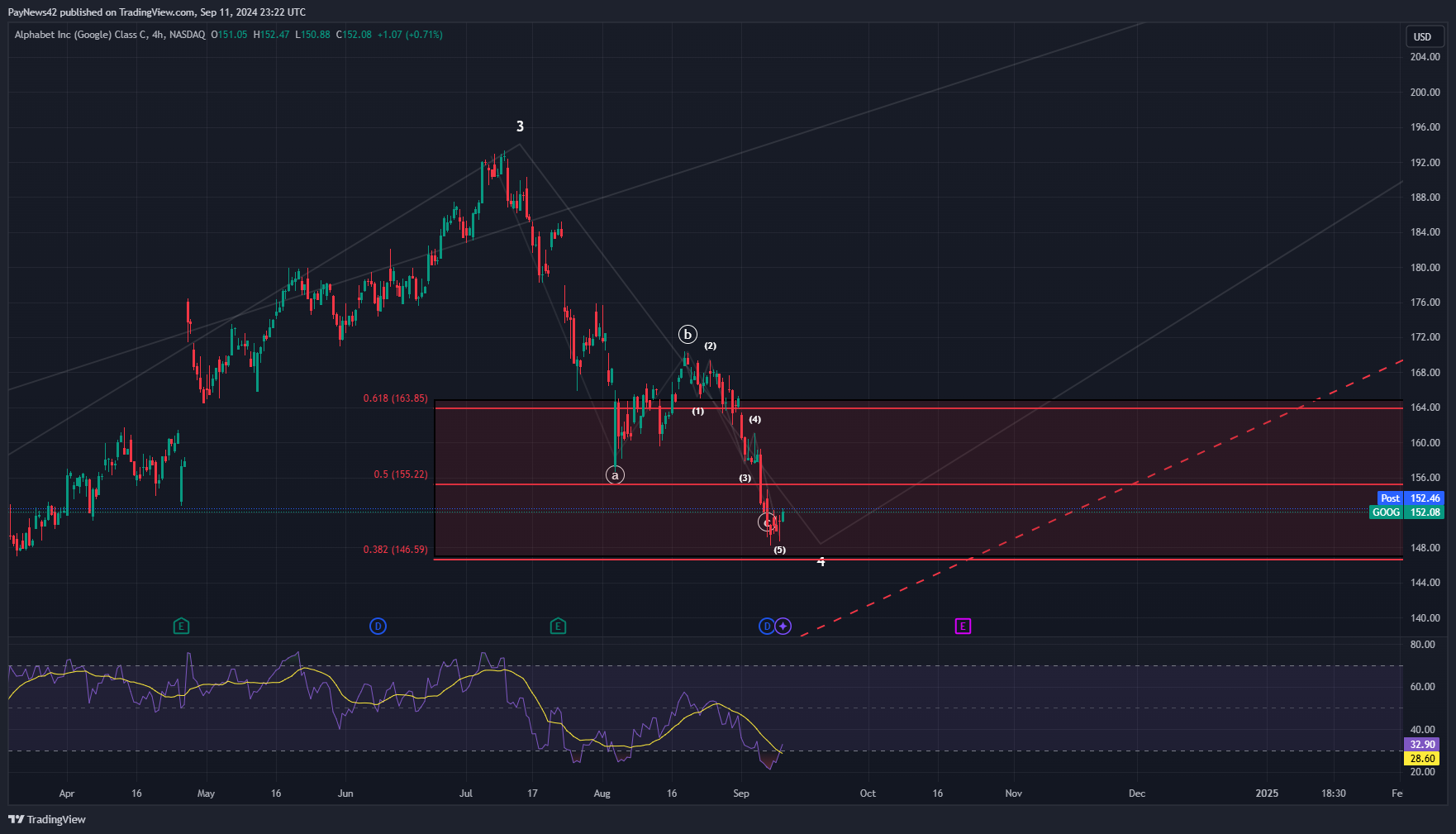Click the +1.07 (+0.71%) change value
Image resolution: width=1456 pixels, height=834 pixels.
tap(410, 35)
